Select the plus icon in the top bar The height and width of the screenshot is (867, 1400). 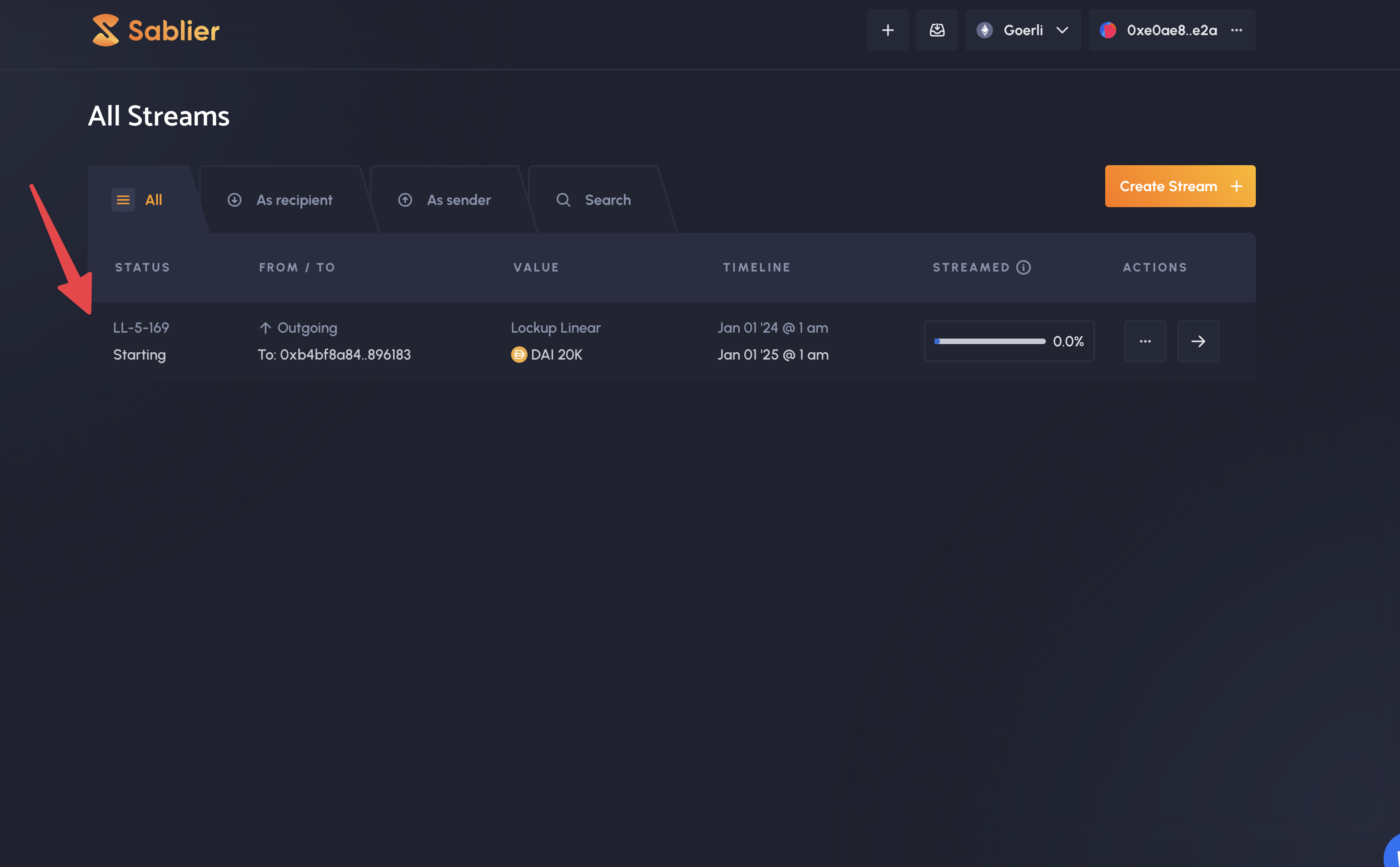[x=888, y=30]
